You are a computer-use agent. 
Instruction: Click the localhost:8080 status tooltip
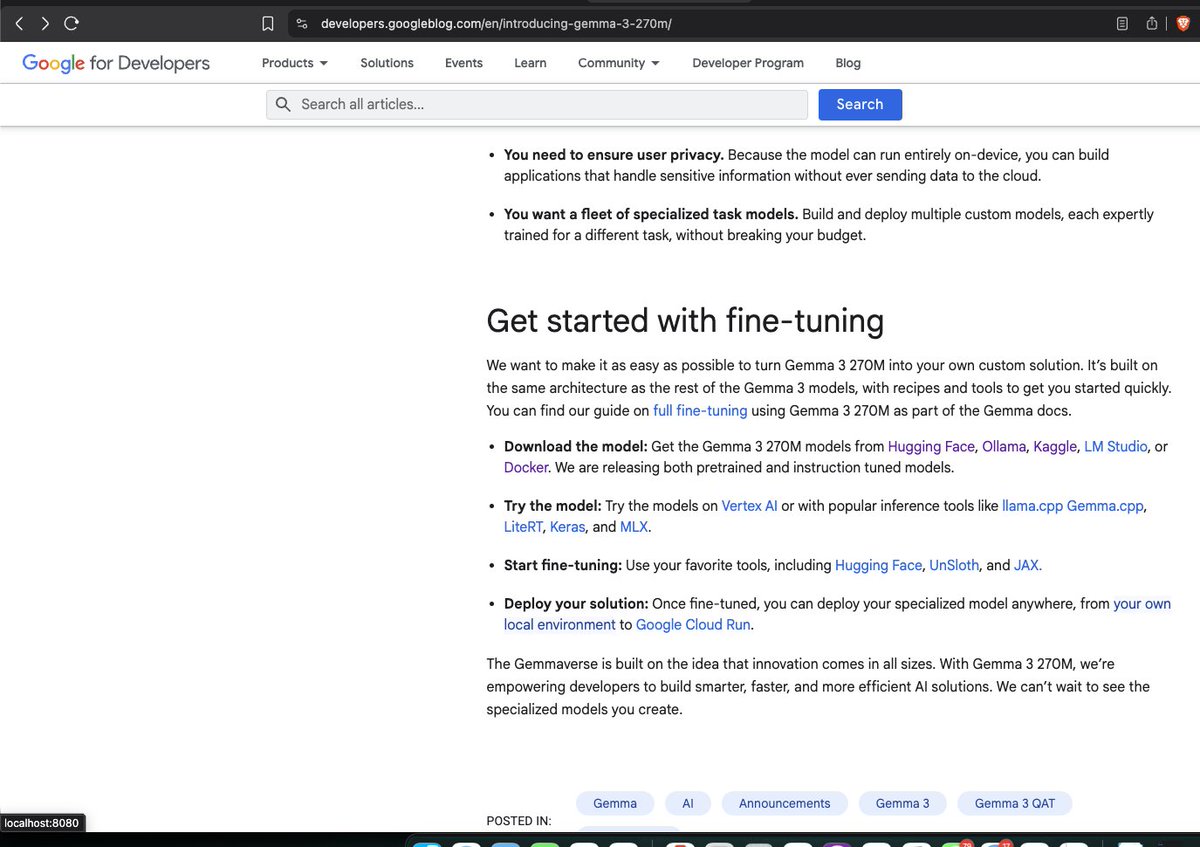pos(41,823)
